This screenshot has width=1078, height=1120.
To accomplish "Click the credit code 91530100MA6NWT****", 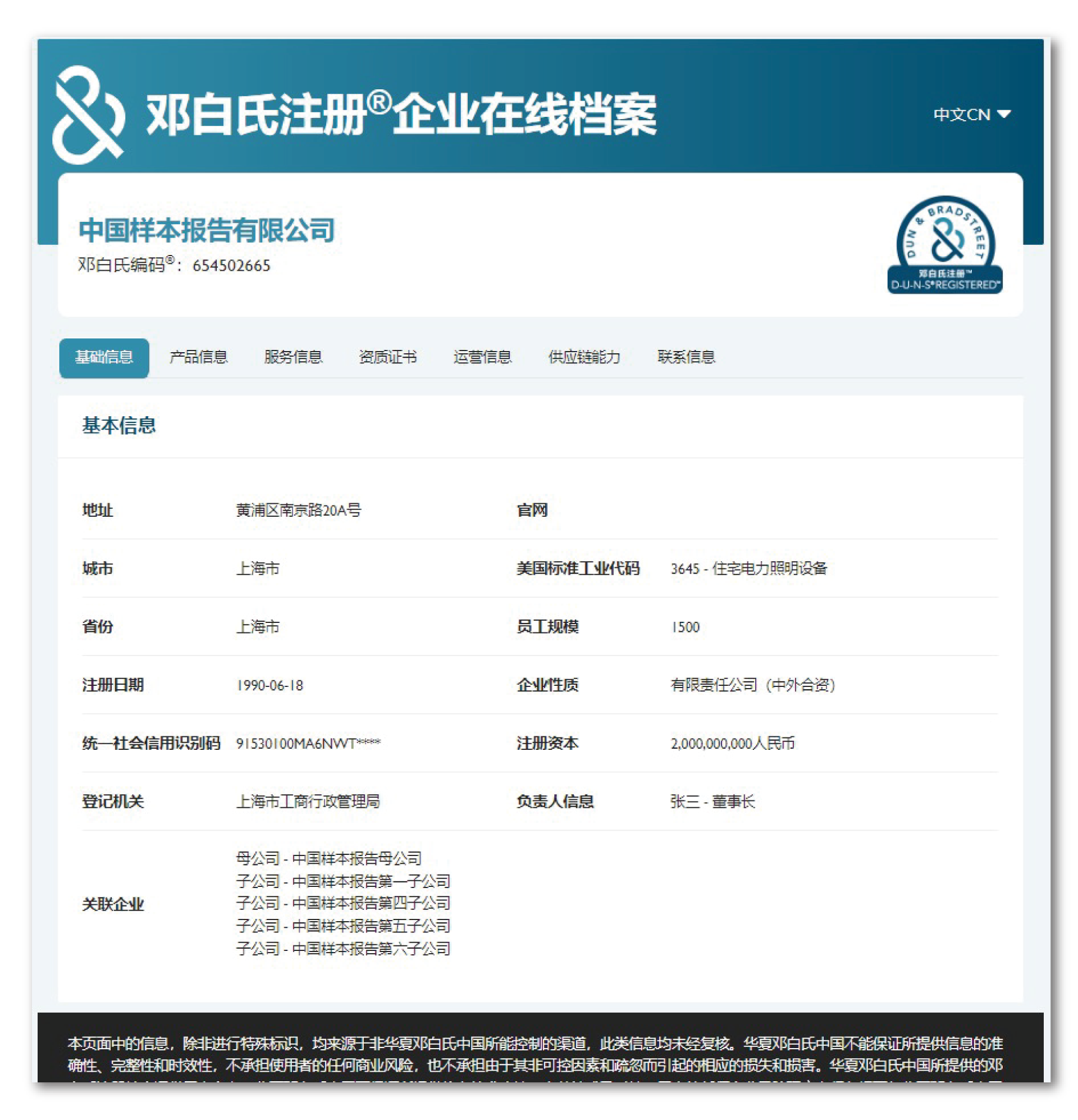I will pyautogui.click(x=308, y=744).
